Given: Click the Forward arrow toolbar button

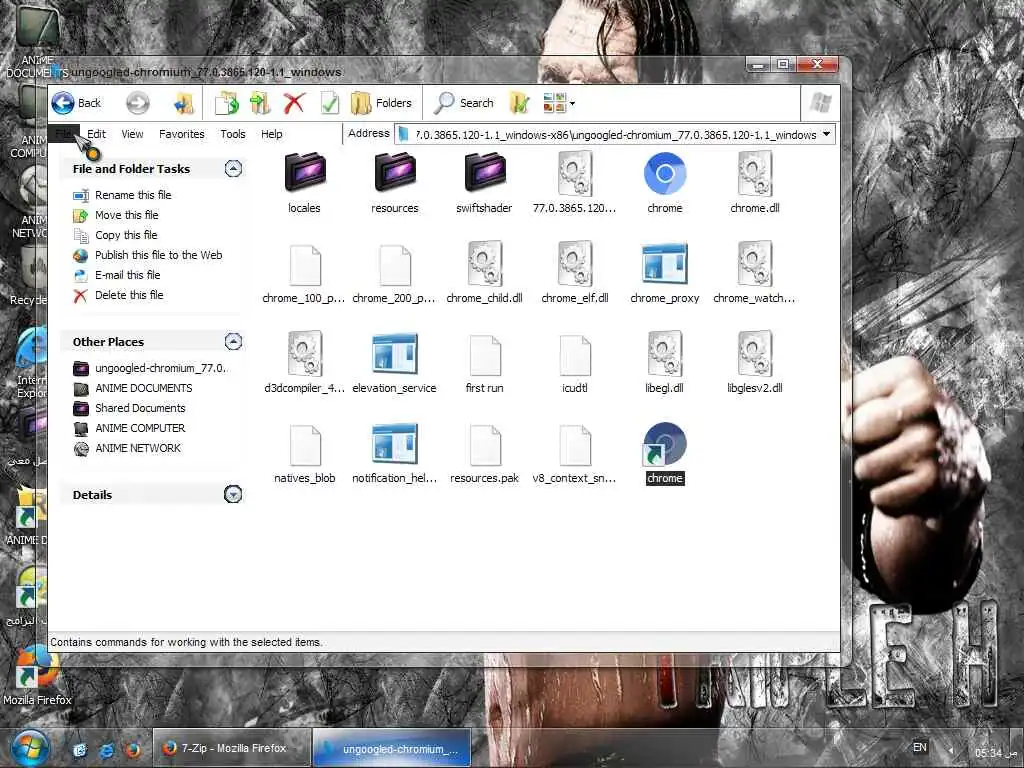Looking at the screenshot, I should (x=137, y=103).
